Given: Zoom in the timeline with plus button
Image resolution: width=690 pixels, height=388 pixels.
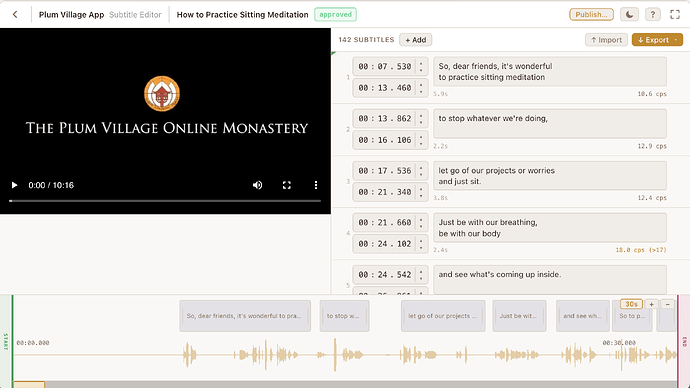Looking at the screenshot, I should pos(652,304).
